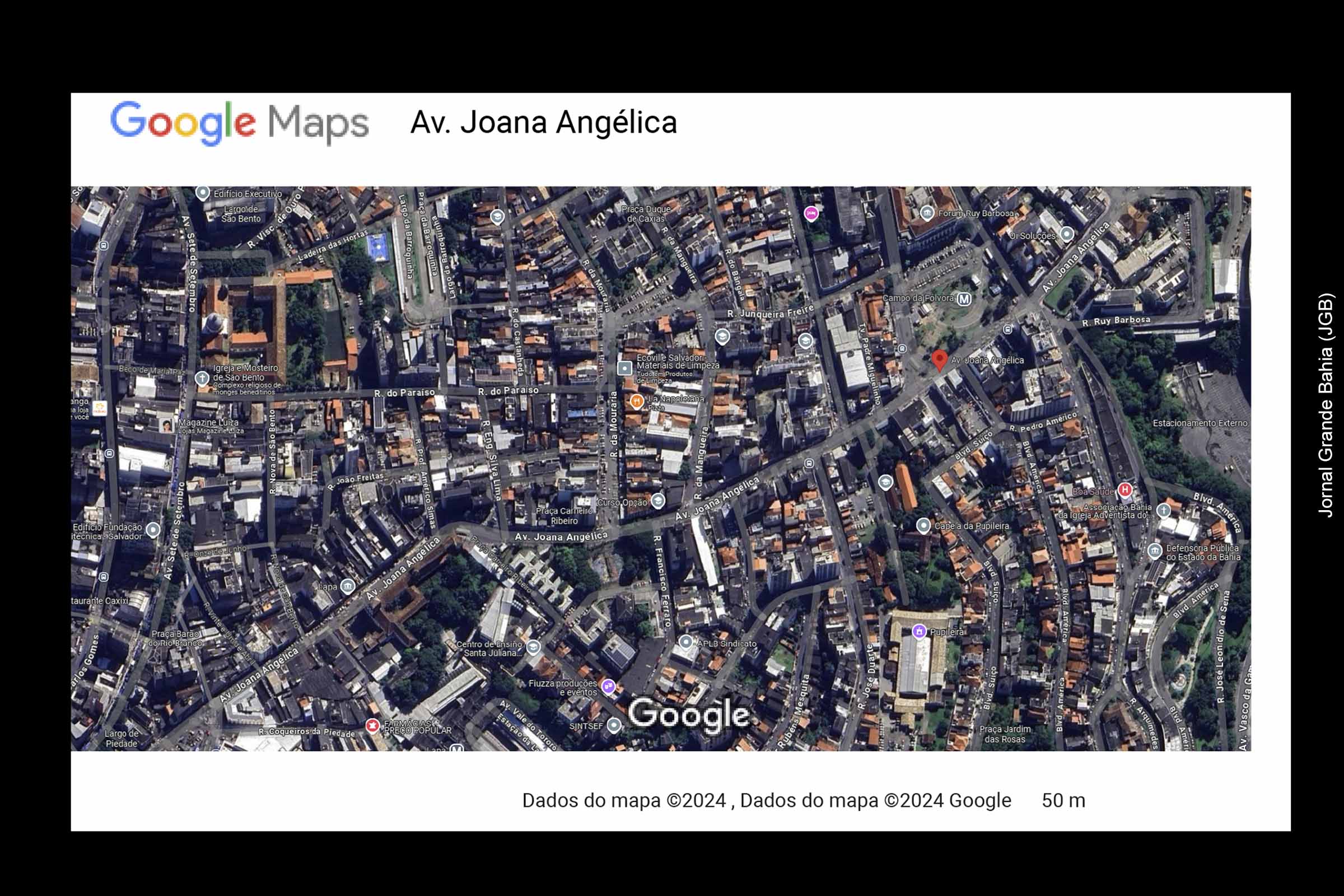This screenshot has height=896, width=1344.
Task: Select the Praça Carneiro Ribeiro label
Action: click(x=564, y=516)
